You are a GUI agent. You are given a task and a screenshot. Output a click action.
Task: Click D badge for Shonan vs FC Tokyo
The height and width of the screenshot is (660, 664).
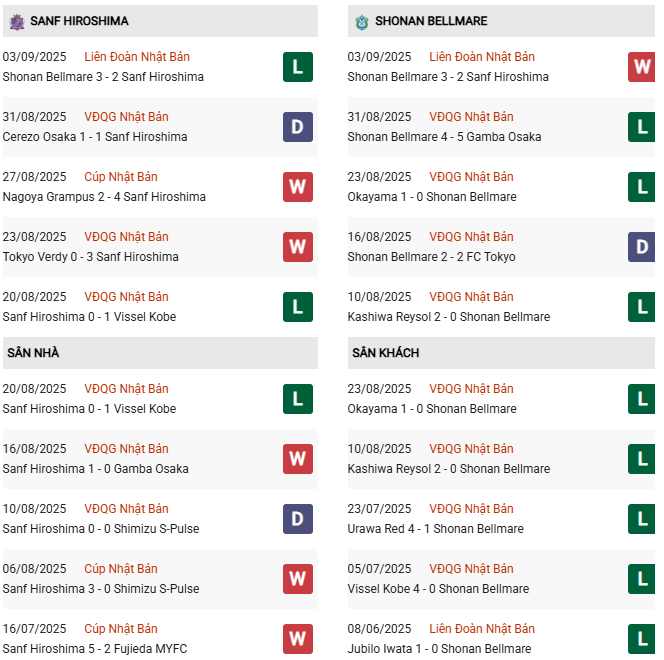pyautogui.click(x=641, y=247)
